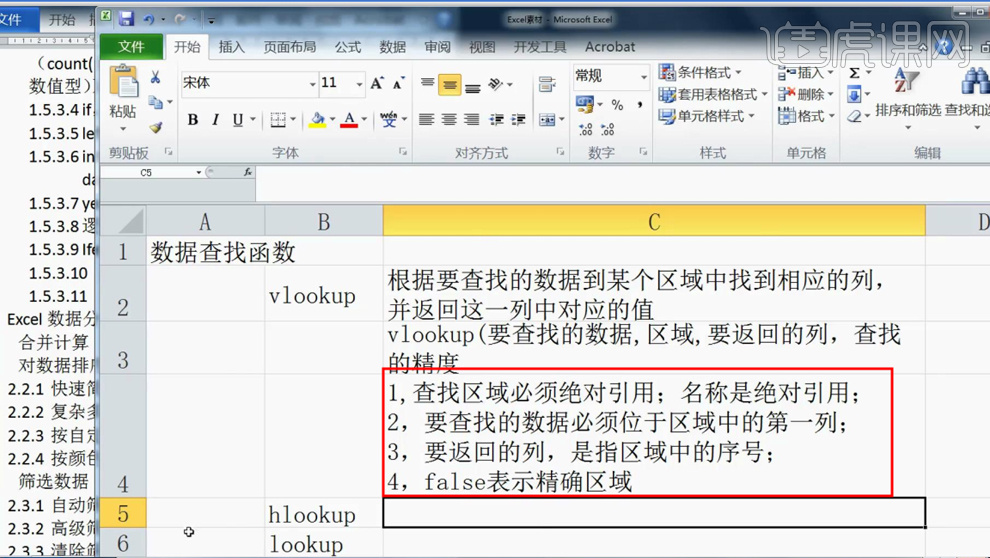Increase indent in alignment group

(519, 119)
